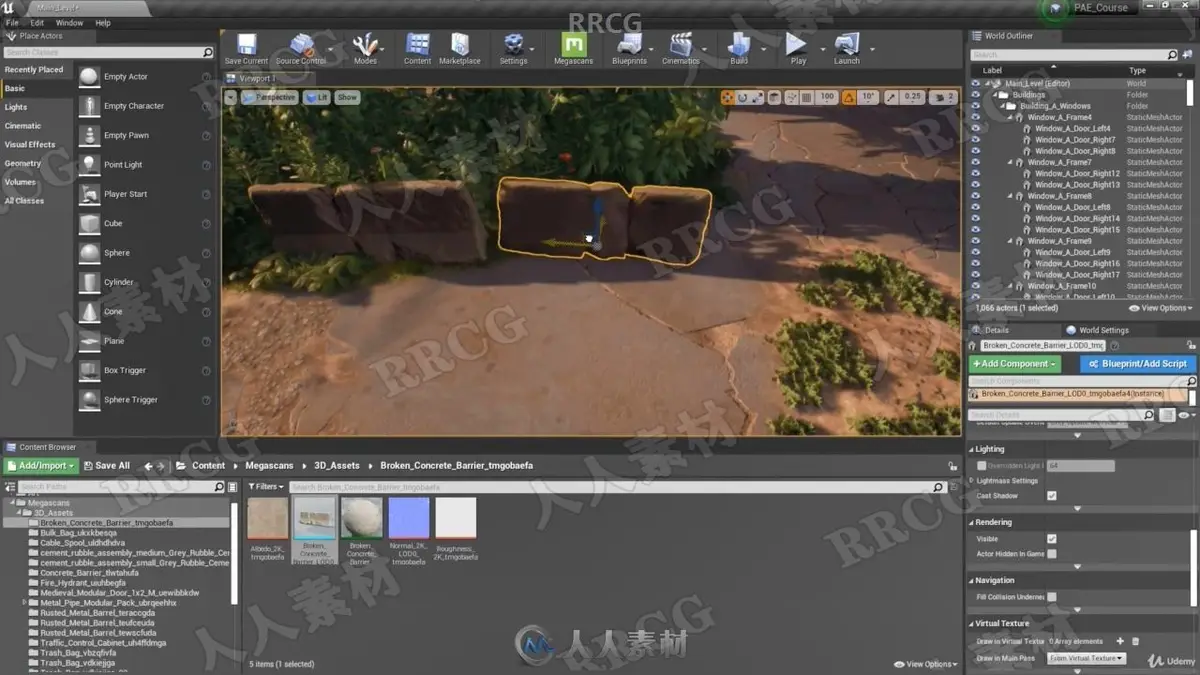Click the Cinematics toolbar icon
The width and height of the screenshot is (1200, 675).
point(681,47)
